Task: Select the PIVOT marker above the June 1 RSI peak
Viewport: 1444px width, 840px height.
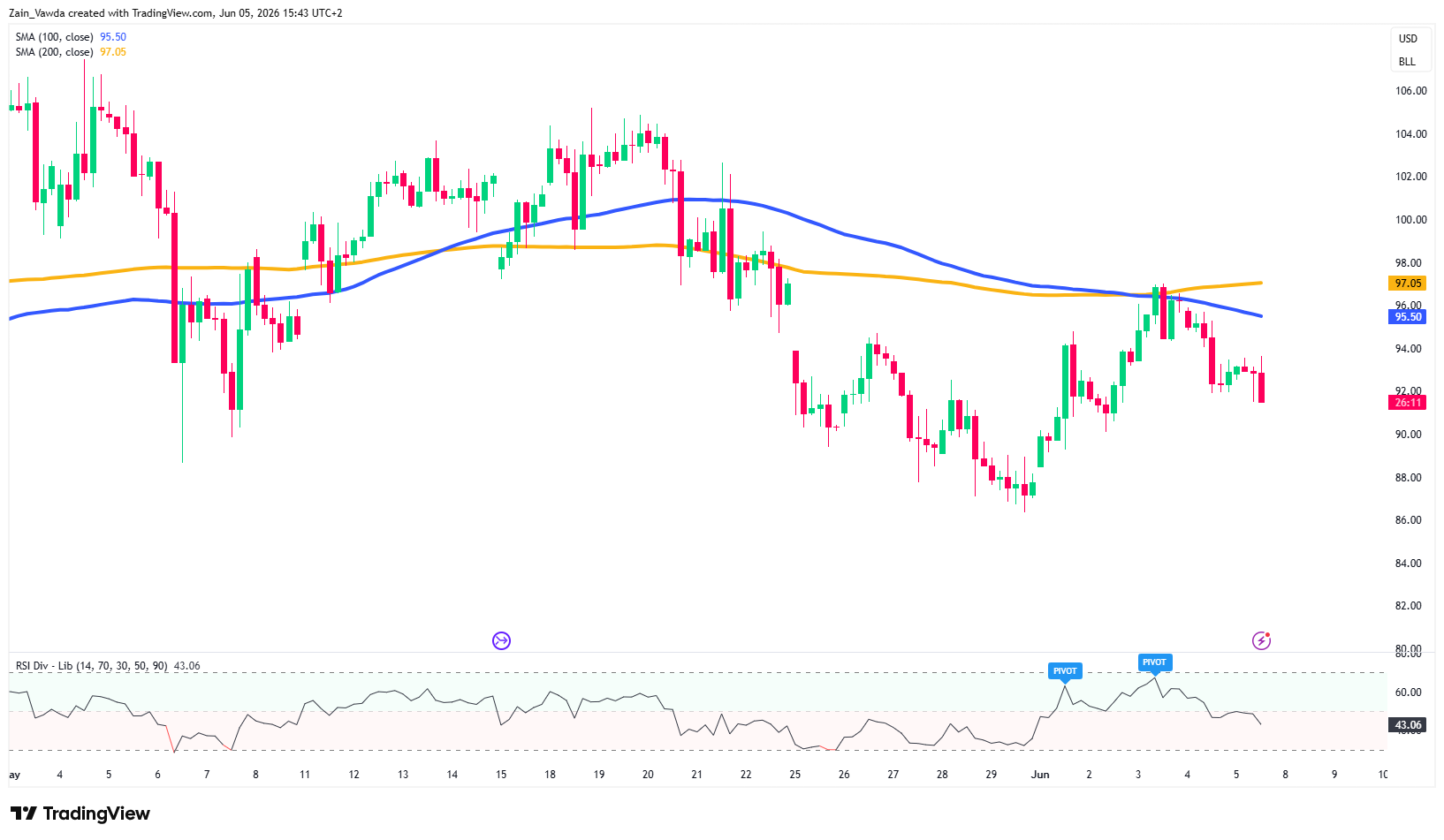Action: coord(1065,671)
